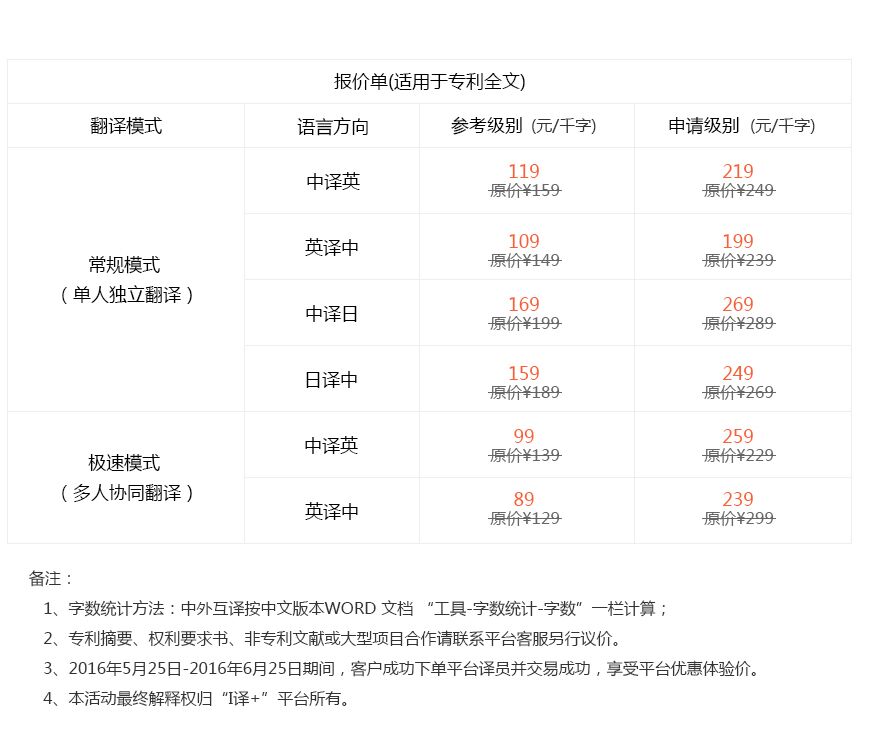
Task: Click the 申请级别 (元/千字) header
Action: pyautogui.click(x=742, y=126)
